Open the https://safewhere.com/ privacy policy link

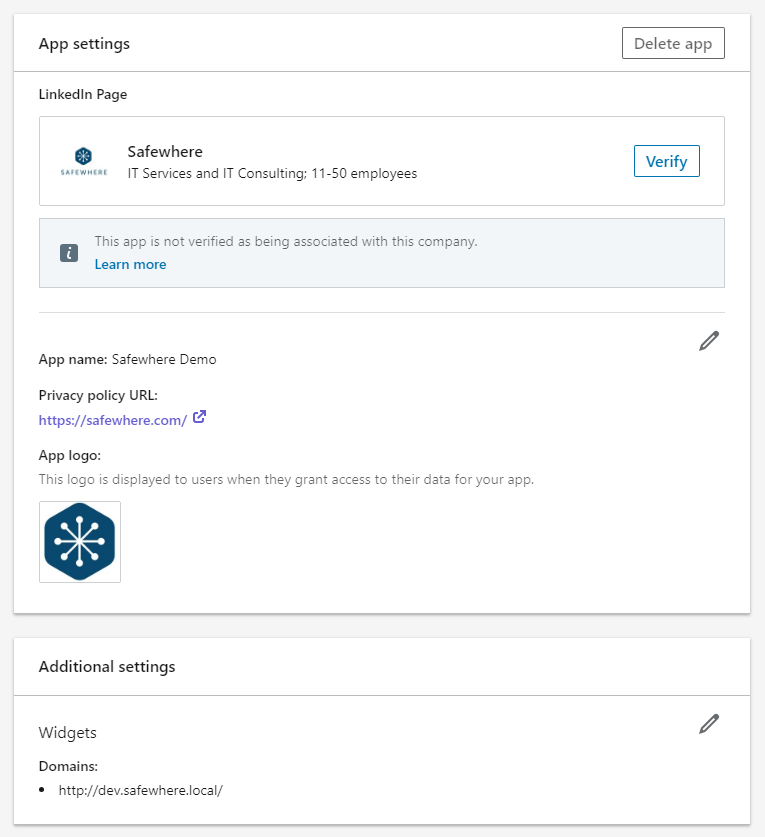coord(112,420)
